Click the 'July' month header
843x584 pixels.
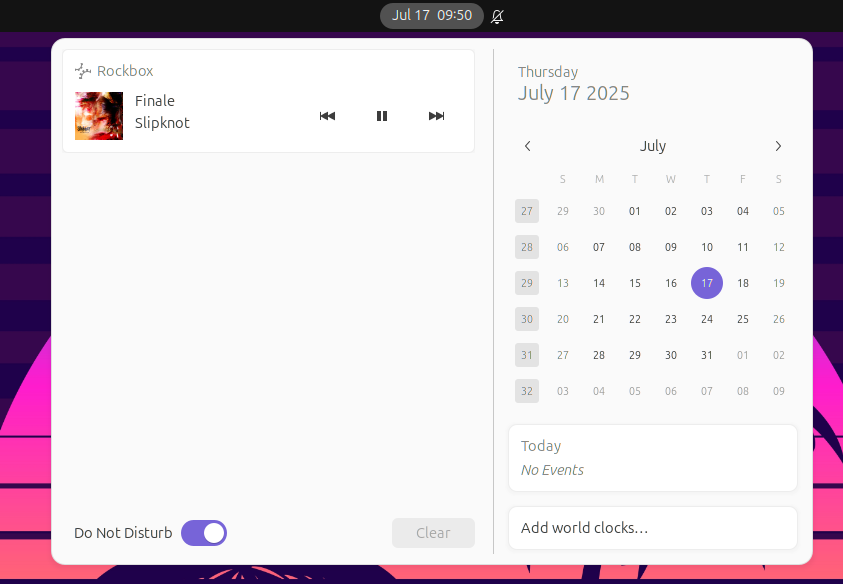652,146
